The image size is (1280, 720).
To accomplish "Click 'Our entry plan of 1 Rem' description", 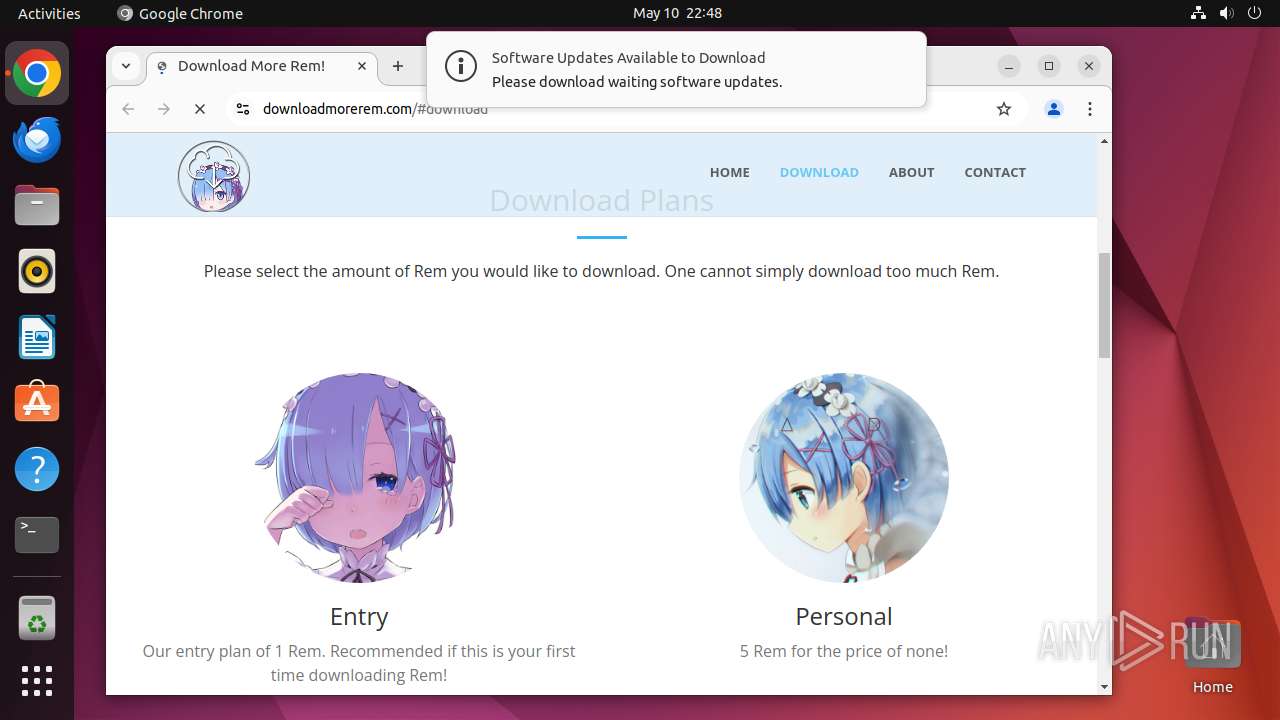I will point(359,663).
